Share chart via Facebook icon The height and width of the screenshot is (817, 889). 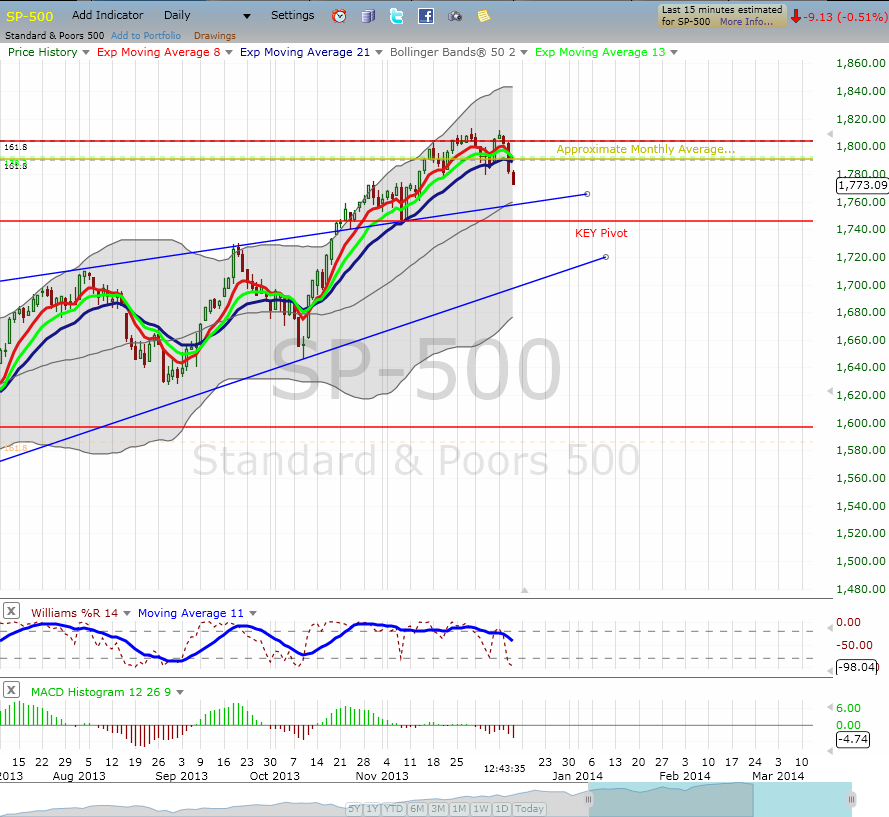pos(426,16)
